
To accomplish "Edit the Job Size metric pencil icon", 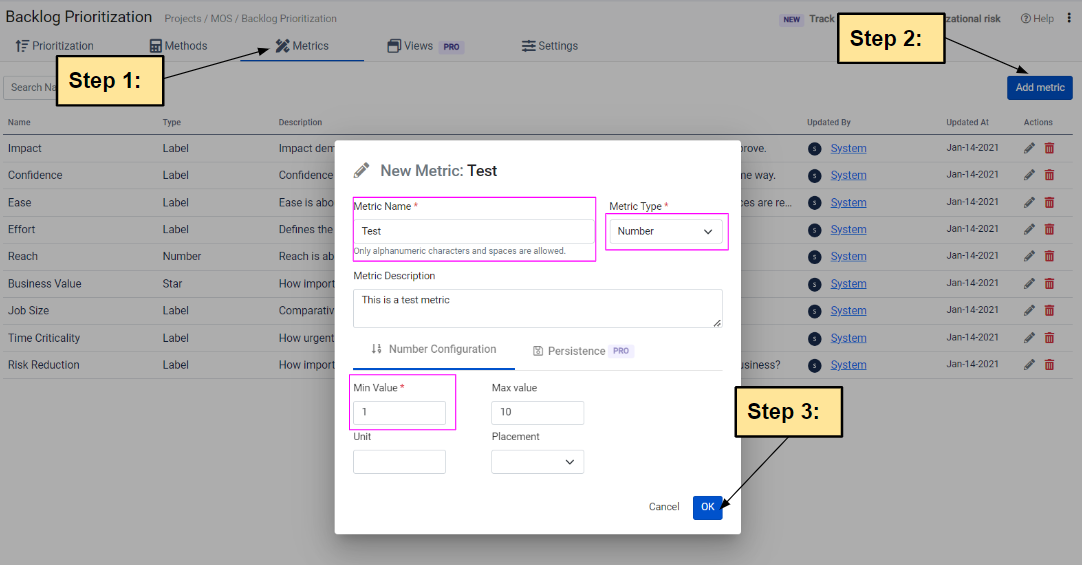I will point(1030,311).
